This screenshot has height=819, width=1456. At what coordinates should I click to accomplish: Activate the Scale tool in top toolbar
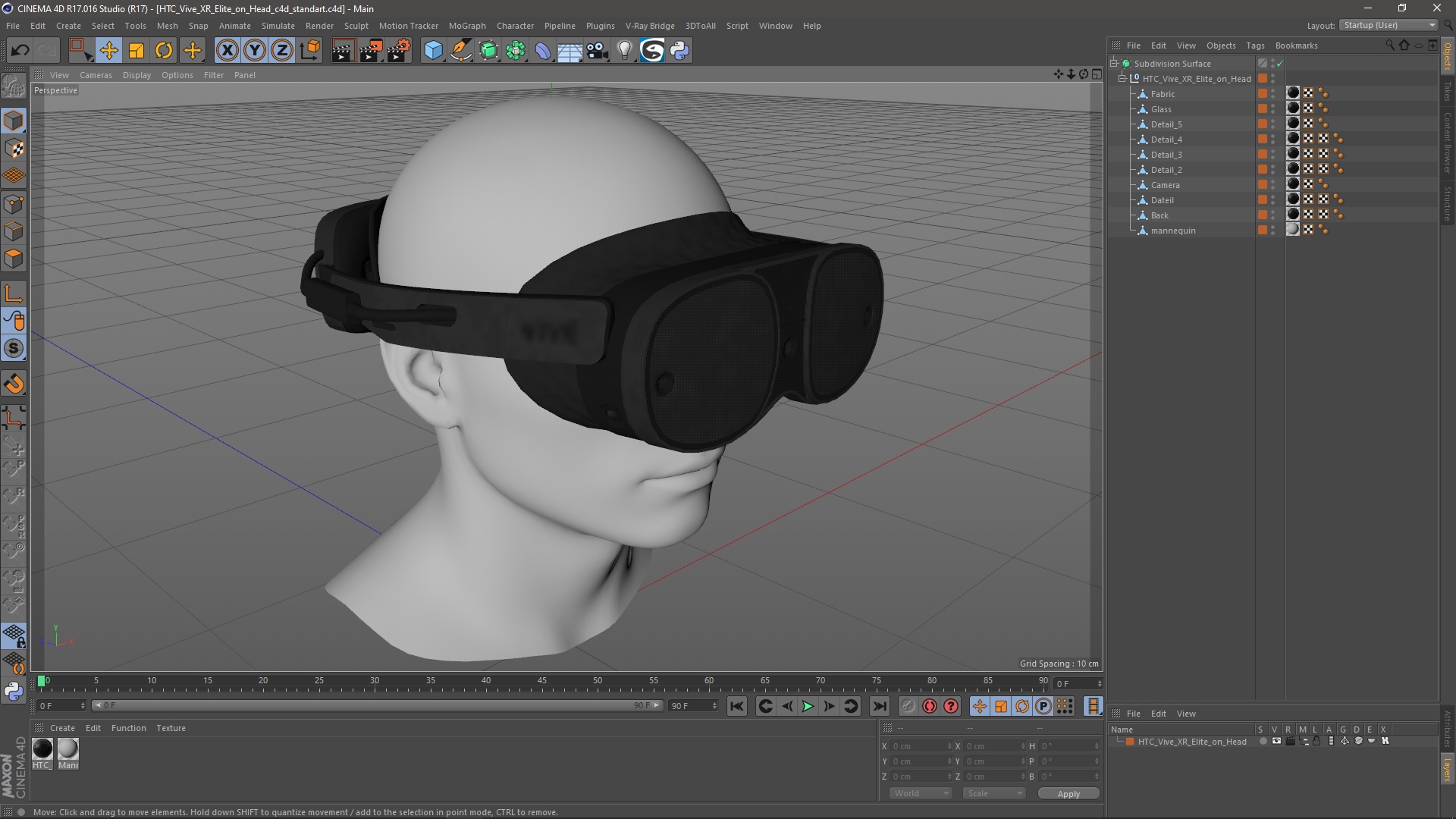(136, 51)
